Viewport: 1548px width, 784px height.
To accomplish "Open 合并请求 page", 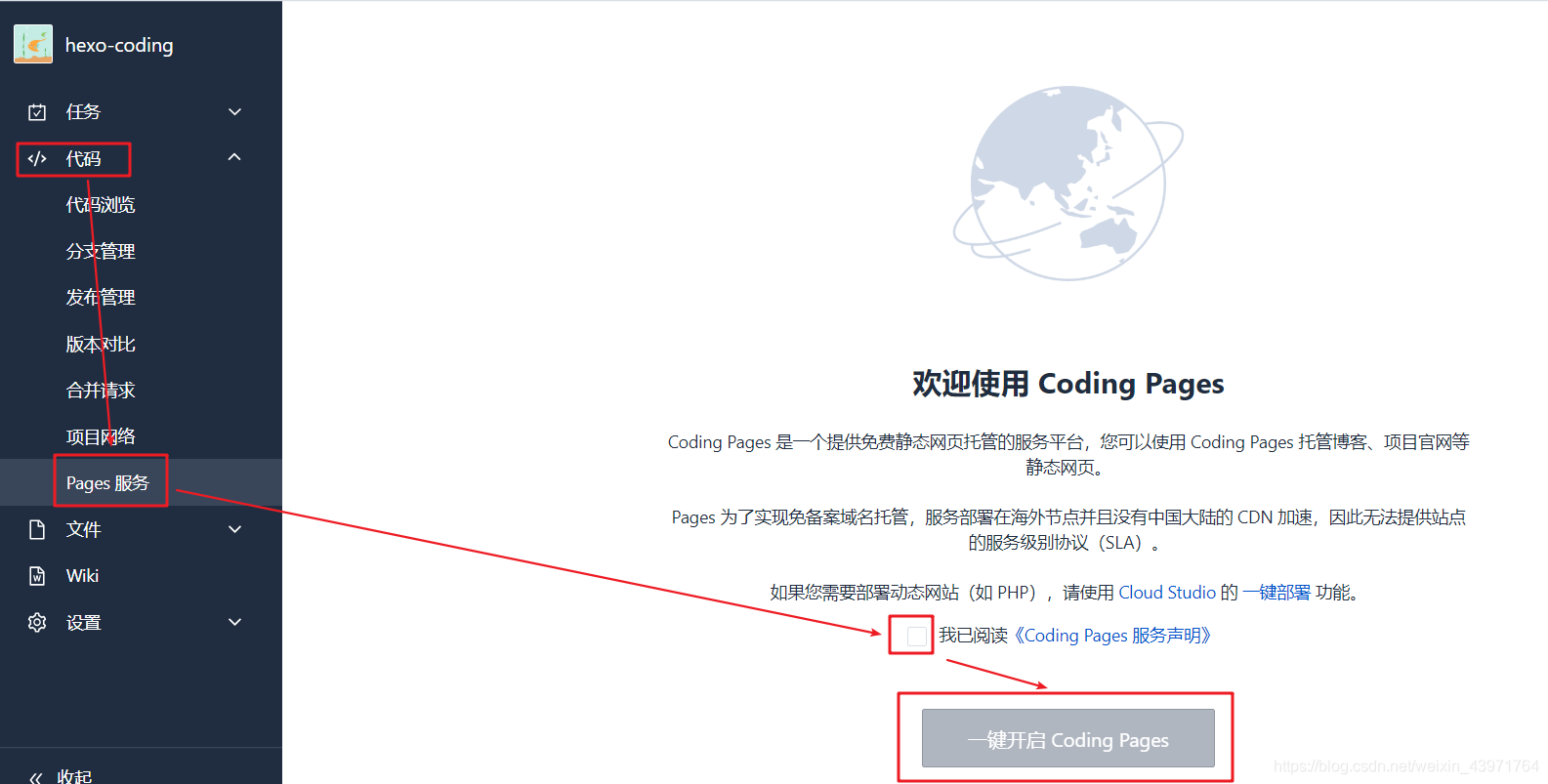I will coord(101,391).
